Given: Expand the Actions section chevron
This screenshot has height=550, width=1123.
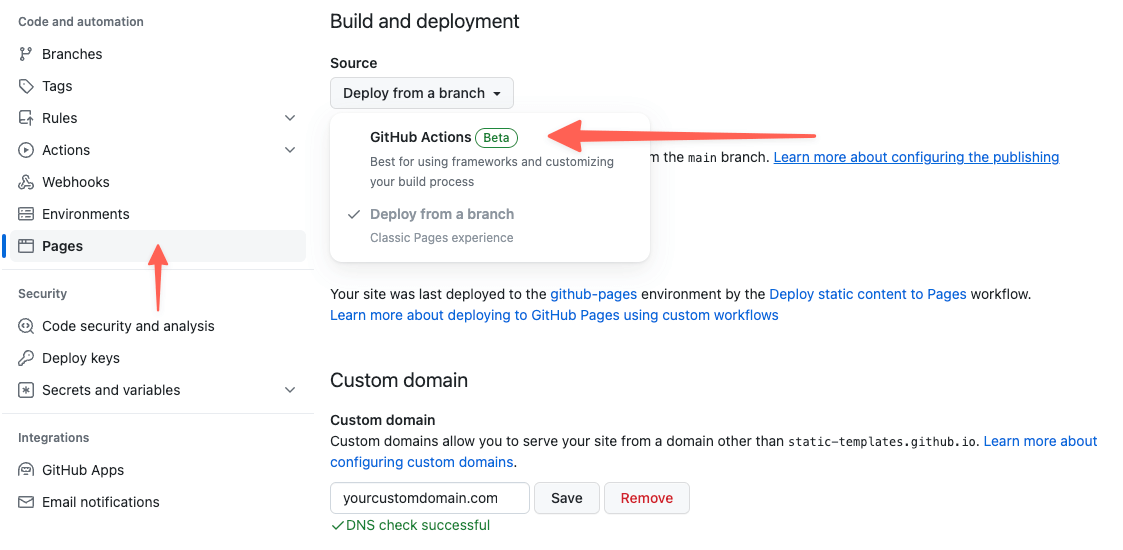Looking at the screenshot, I should coord(290,150).
